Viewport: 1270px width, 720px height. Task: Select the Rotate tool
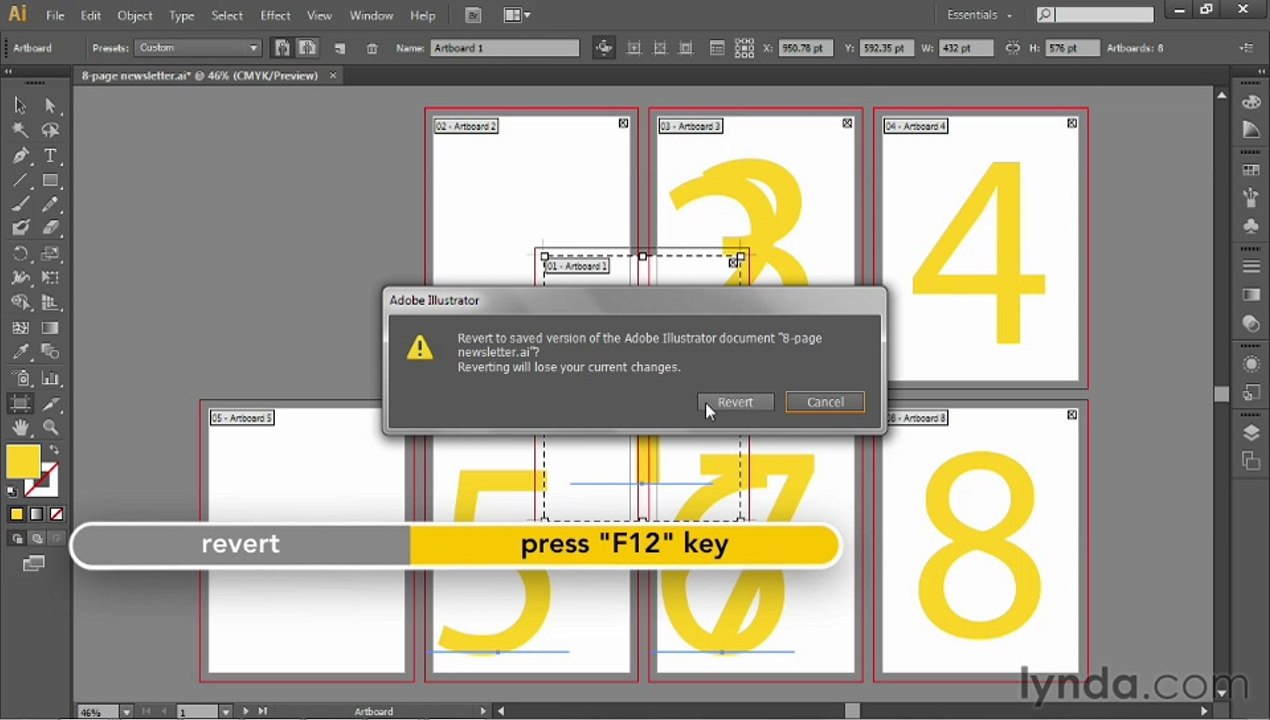(20, 254)
